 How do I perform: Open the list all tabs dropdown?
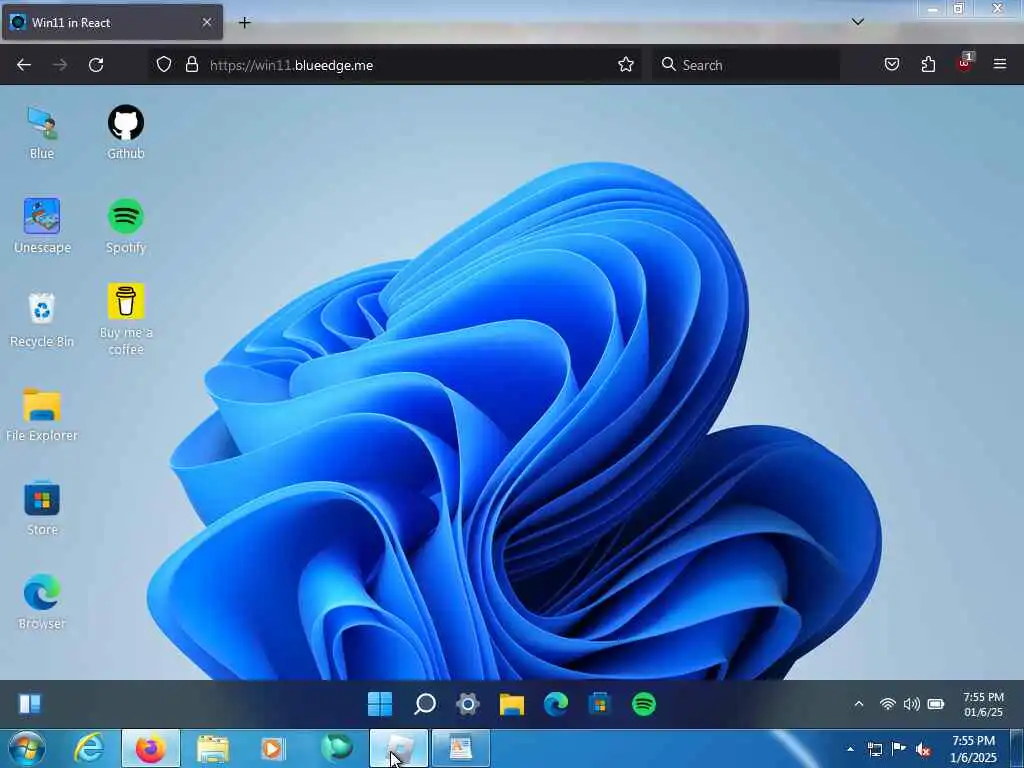click(858, 22)
